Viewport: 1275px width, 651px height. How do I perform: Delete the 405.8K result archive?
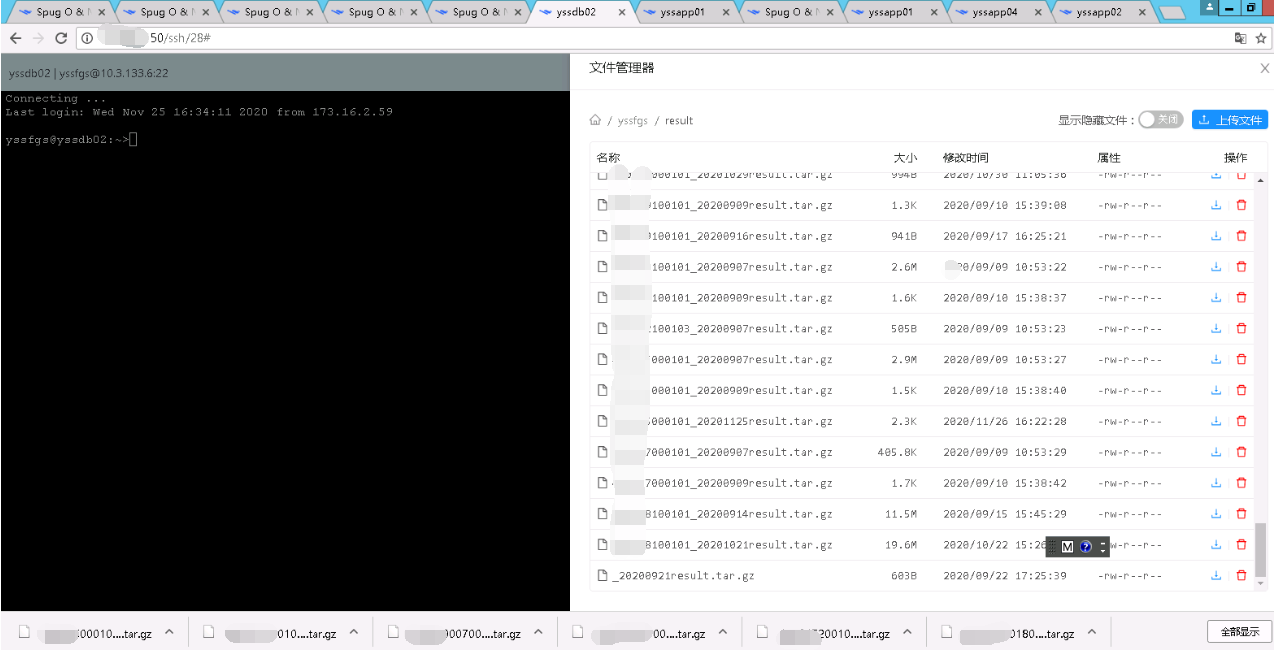[1241, 452]
